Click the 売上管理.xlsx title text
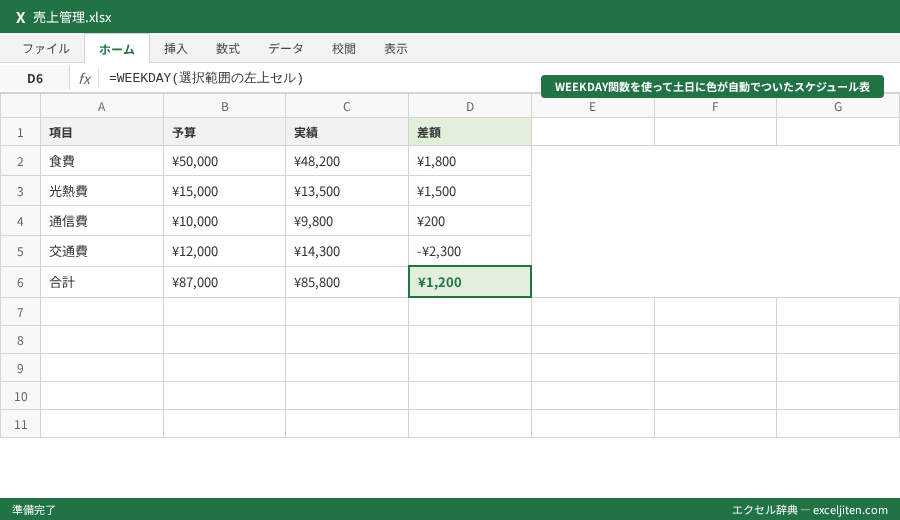Viewport: 900px width, 520px height. pos(72,17)
